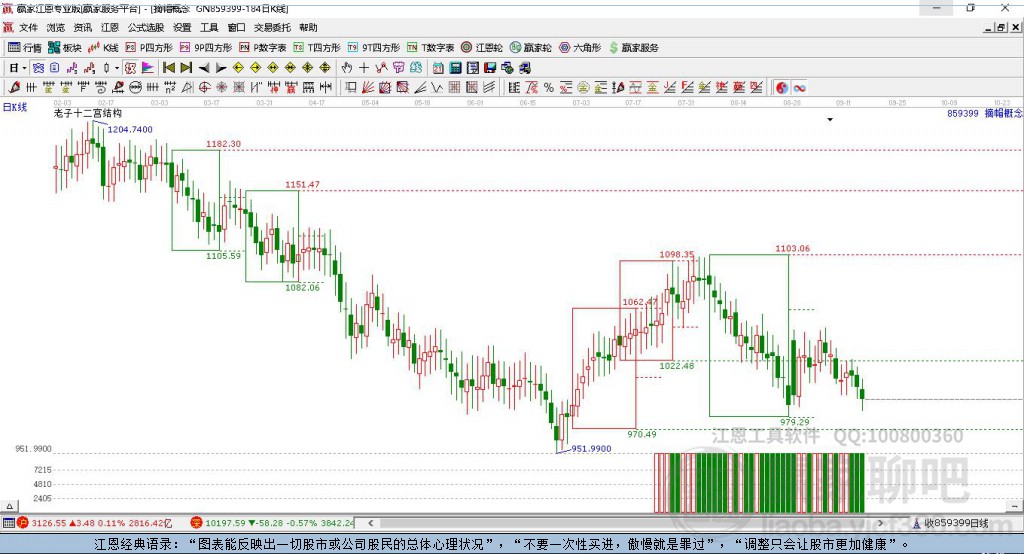This screenshot has width=1024, height=554.
Task: Click the floppy disk save icon
Action: click(x=490, y=68)
